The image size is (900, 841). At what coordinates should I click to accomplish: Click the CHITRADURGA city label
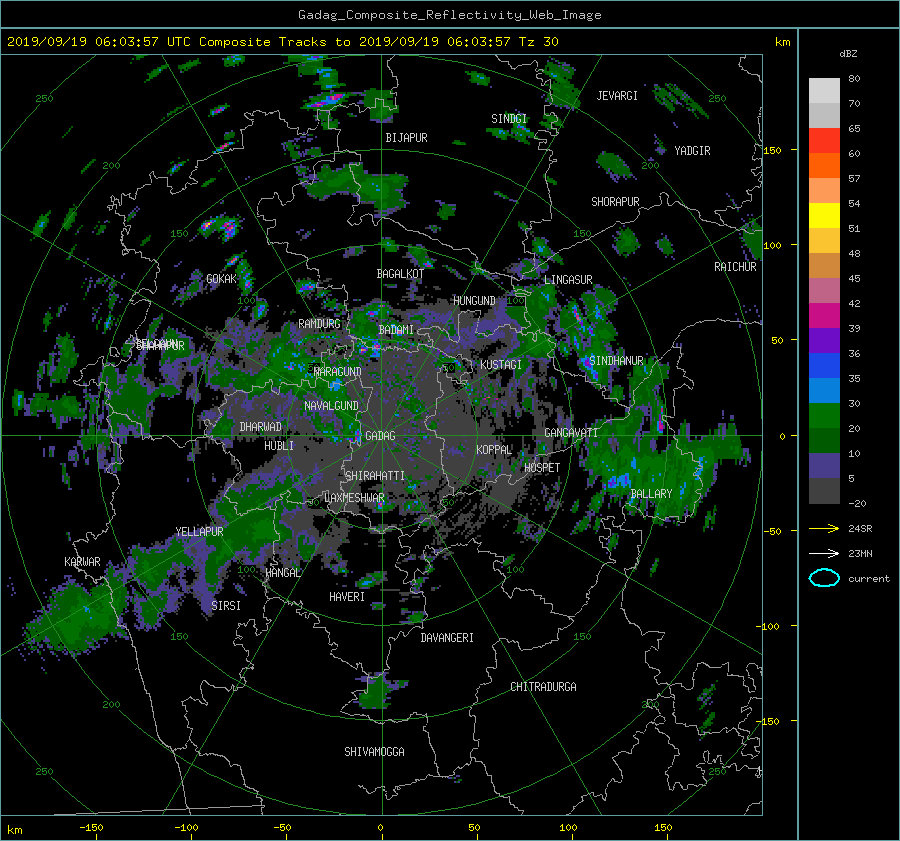coord(544,687)
